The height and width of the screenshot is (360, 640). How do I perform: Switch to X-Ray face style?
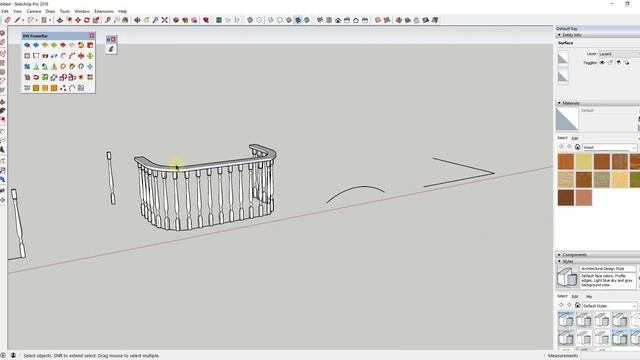pos(250,20)
